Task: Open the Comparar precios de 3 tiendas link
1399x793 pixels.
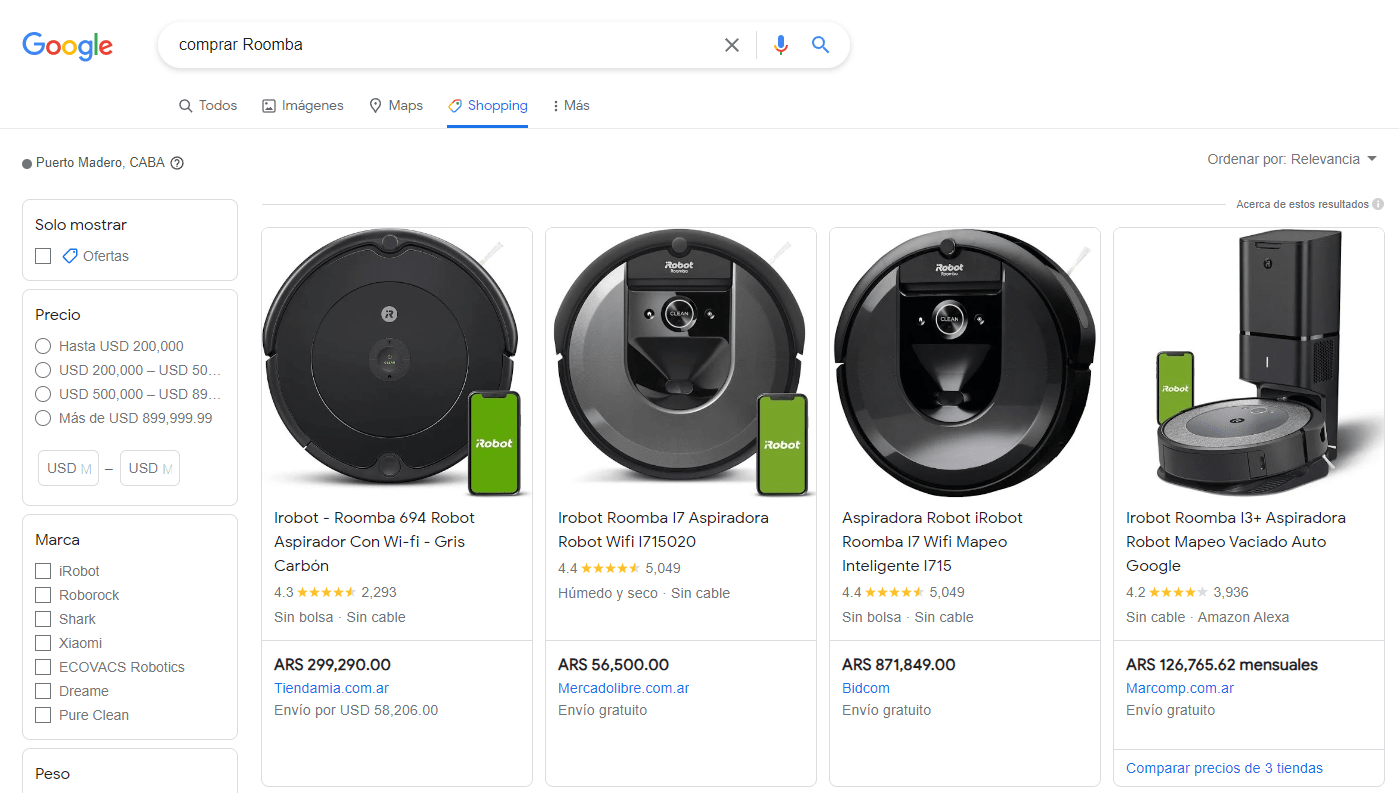Action: click(1224, 767)
